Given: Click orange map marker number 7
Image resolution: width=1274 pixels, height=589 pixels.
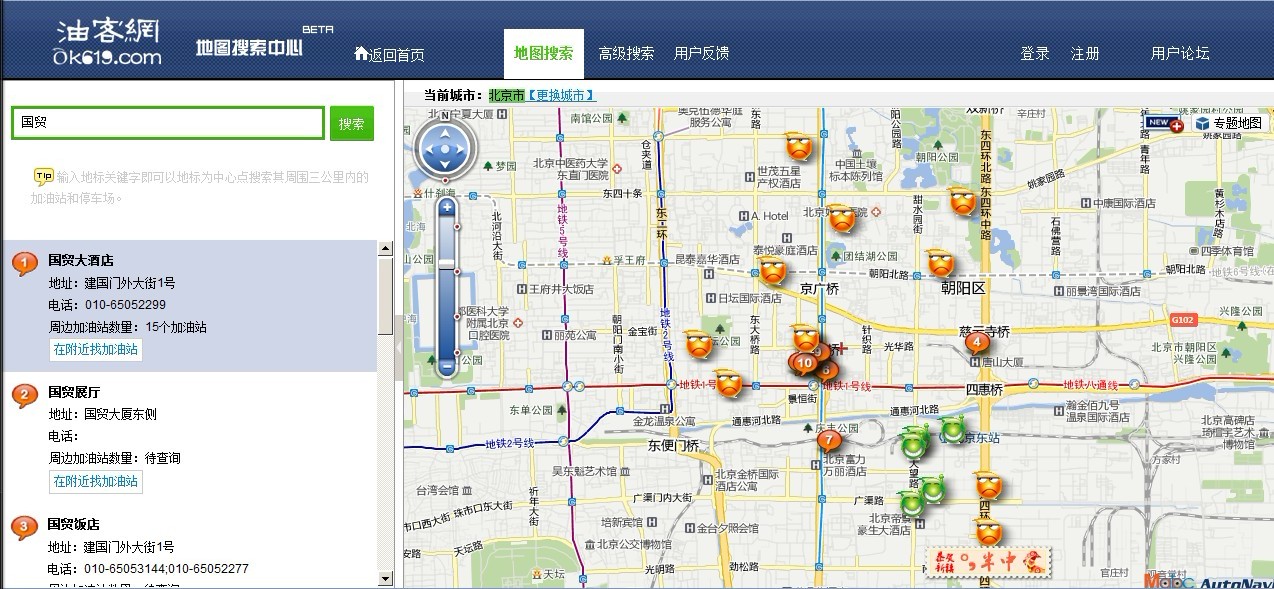Looking at the screenshot, I should (x=827, y=438).
